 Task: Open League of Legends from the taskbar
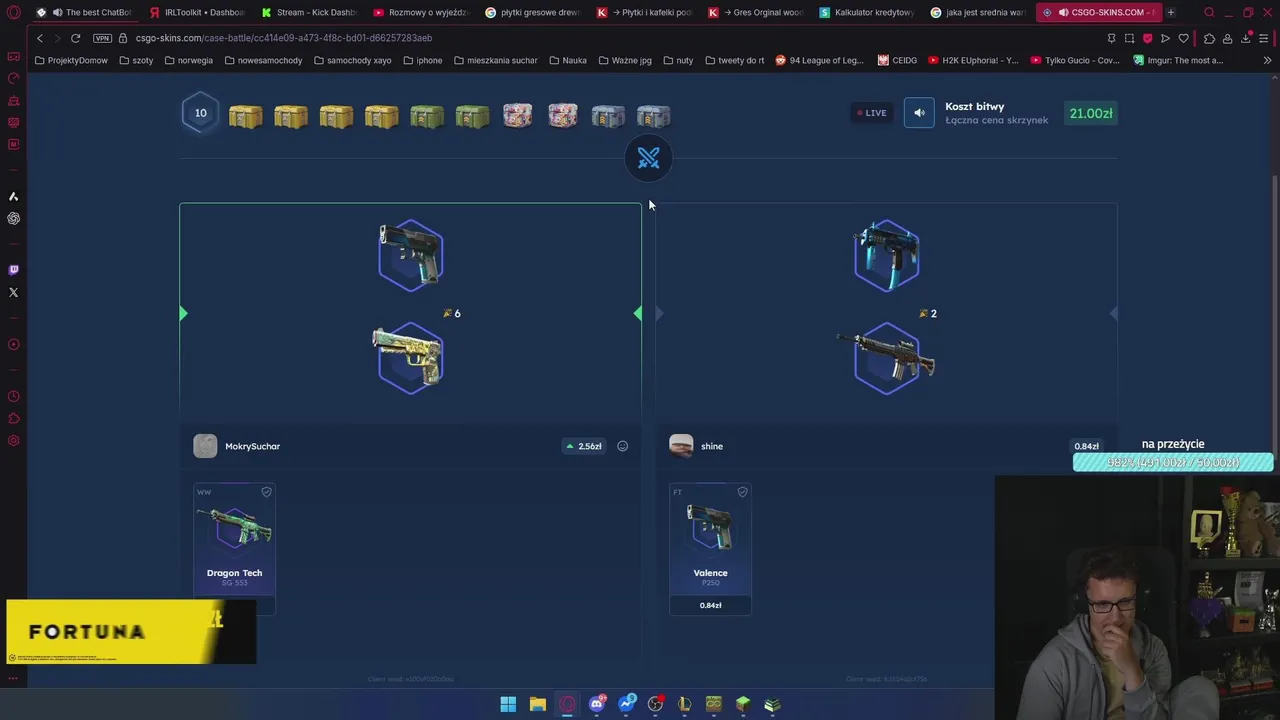(684, 704)
